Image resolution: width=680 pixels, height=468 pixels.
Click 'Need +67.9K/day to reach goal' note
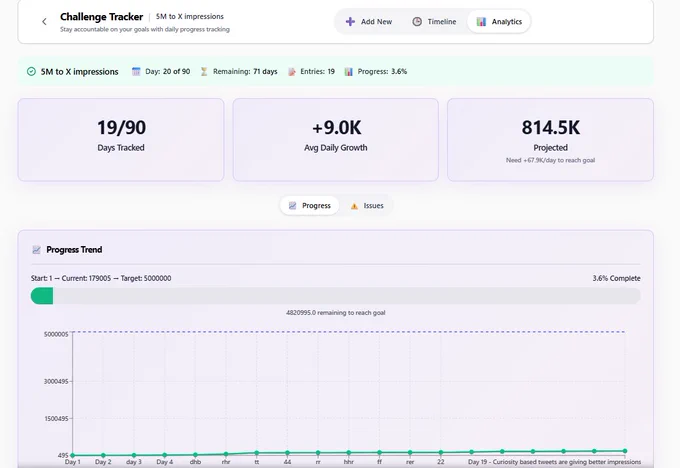[x=550, y=160]
